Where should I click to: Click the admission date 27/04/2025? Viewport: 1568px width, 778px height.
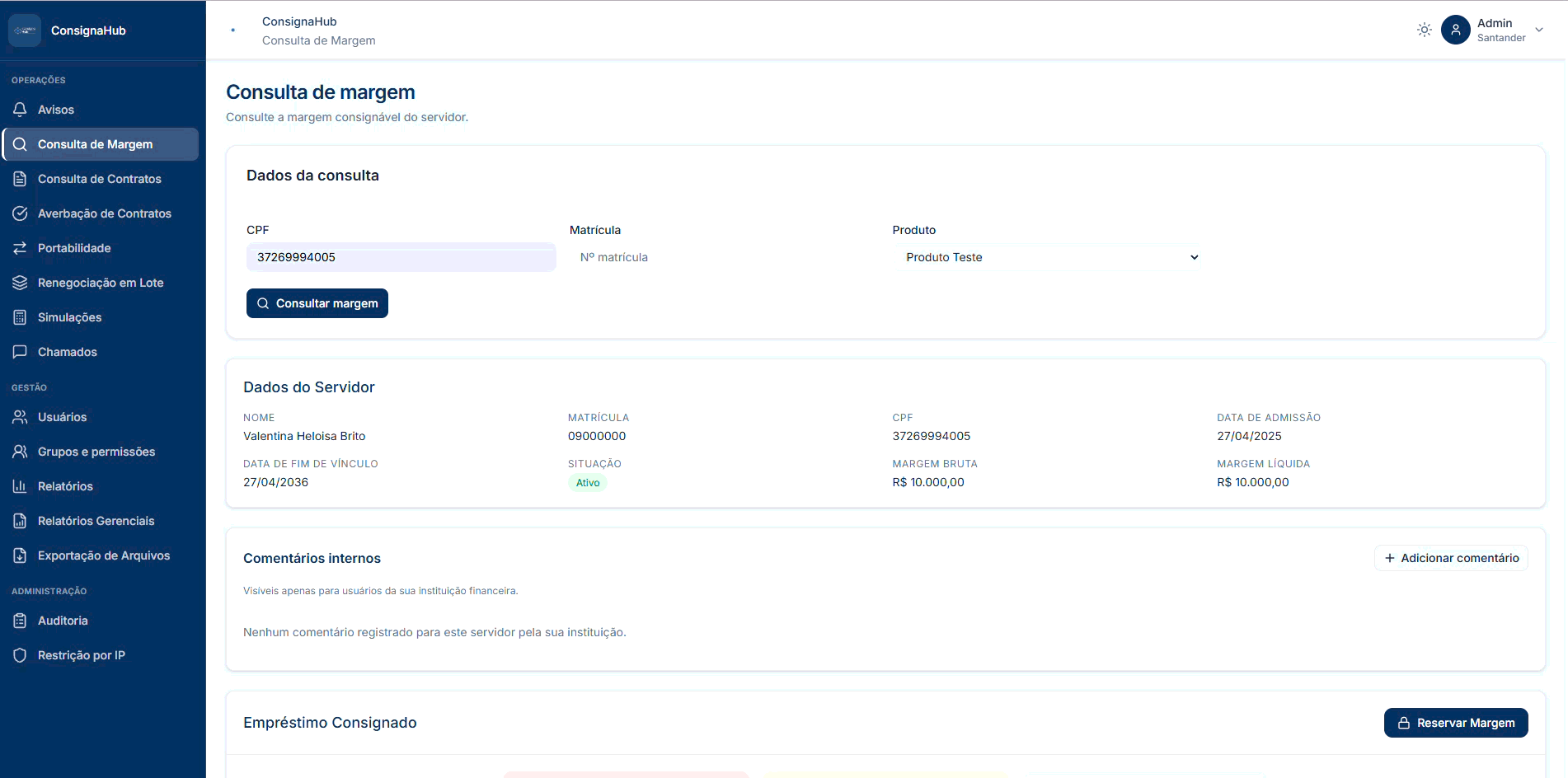tap(1249, 436)
